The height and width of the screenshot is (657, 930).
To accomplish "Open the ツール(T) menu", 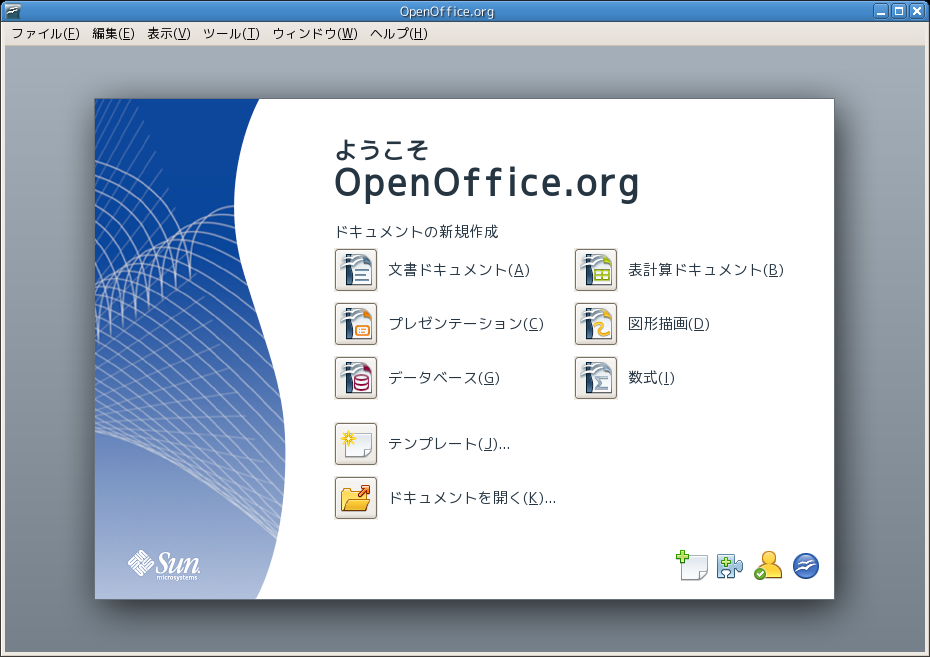I will (x=231, y=34).
